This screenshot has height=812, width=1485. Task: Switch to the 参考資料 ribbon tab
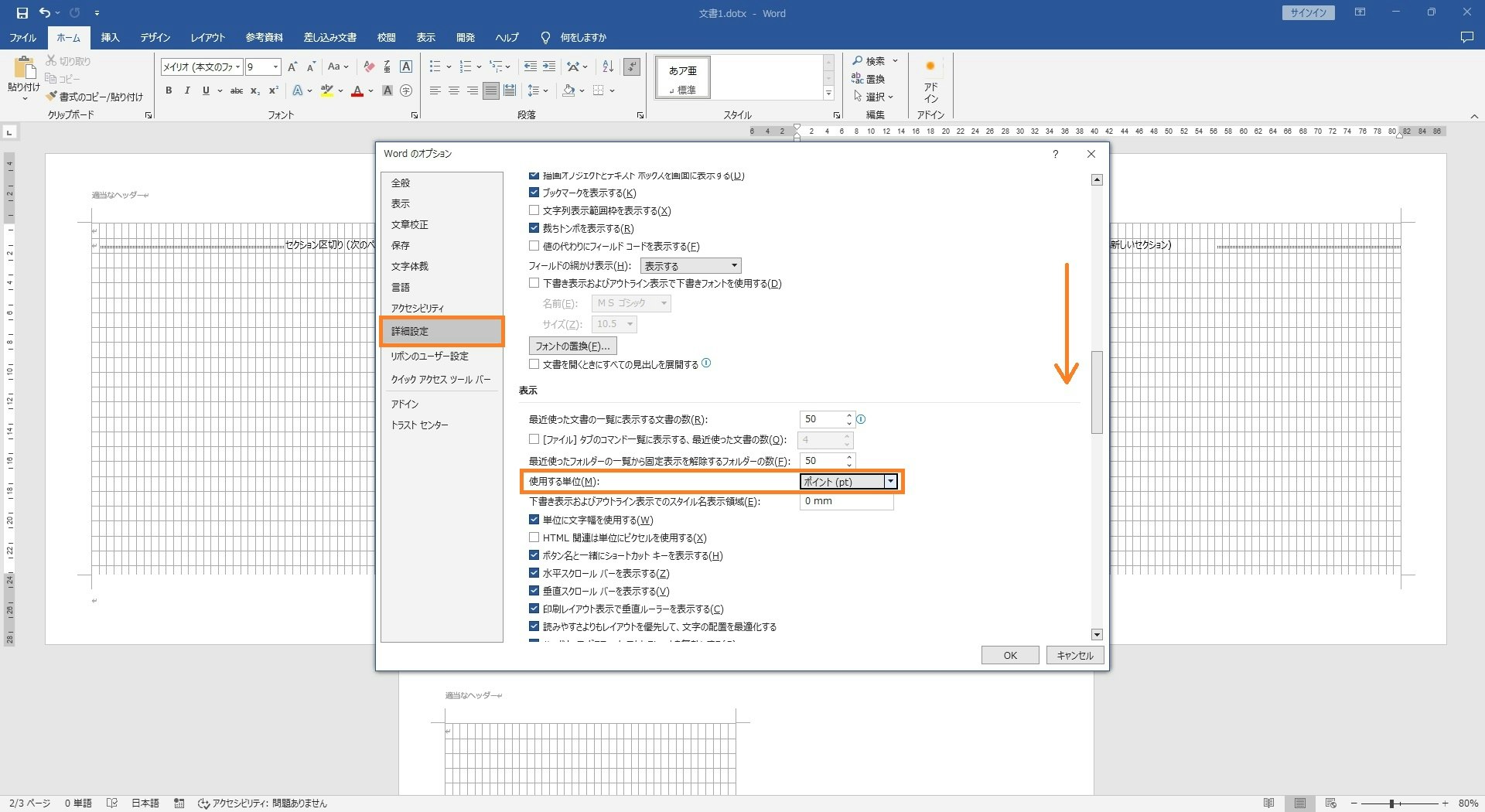265,37
